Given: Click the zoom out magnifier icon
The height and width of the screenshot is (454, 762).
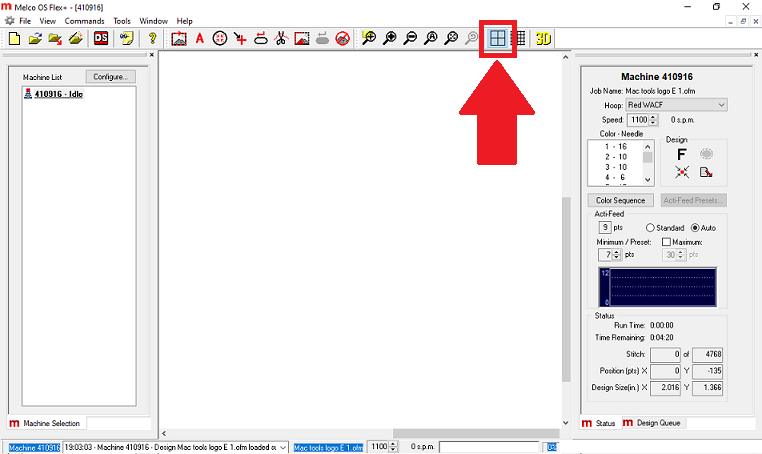Looking at the screenshot, I should [x=411, y=38].
